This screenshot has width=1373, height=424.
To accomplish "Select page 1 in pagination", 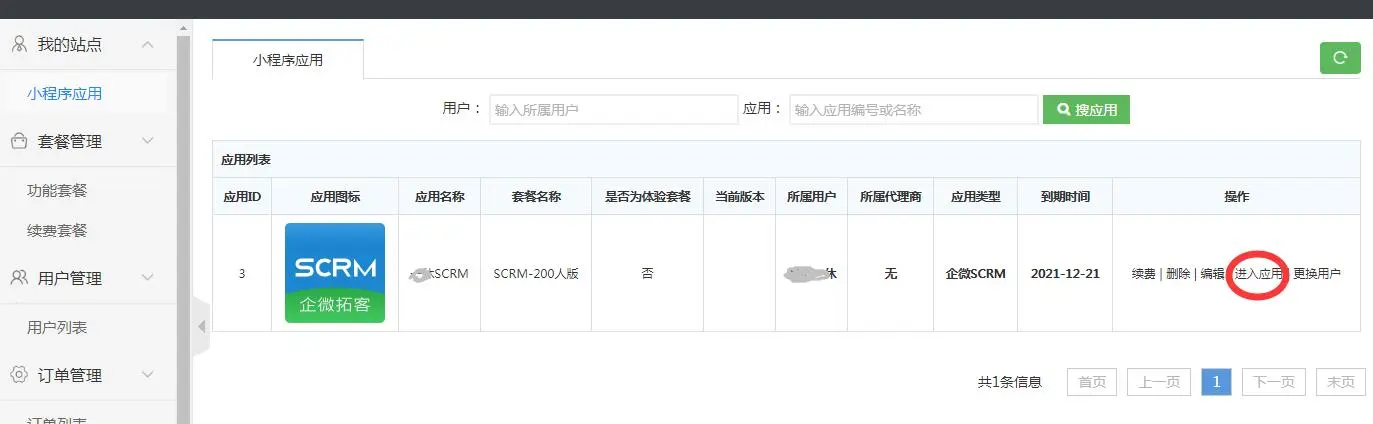I will click(1216, 381).
